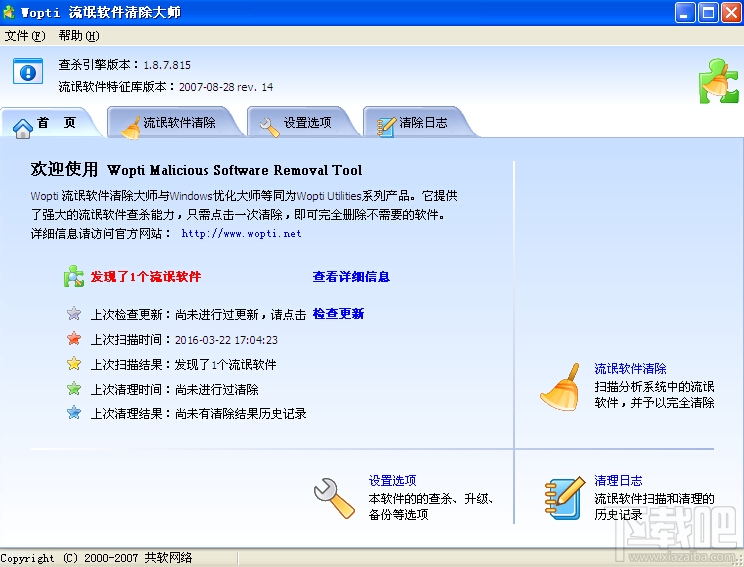Click the red star beside 上次扫描时间
Screen dimensions: 744x567
(x=74, y=339)
